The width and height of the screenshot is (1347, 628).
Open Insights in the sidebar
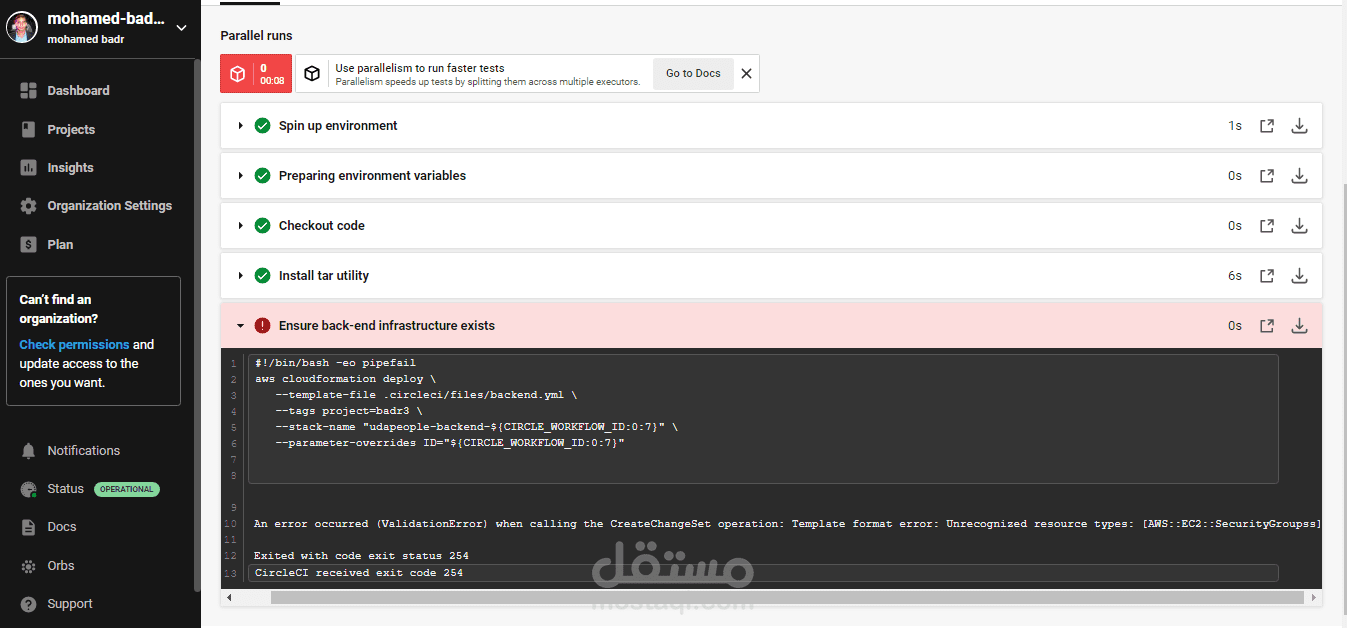[70, 168]
